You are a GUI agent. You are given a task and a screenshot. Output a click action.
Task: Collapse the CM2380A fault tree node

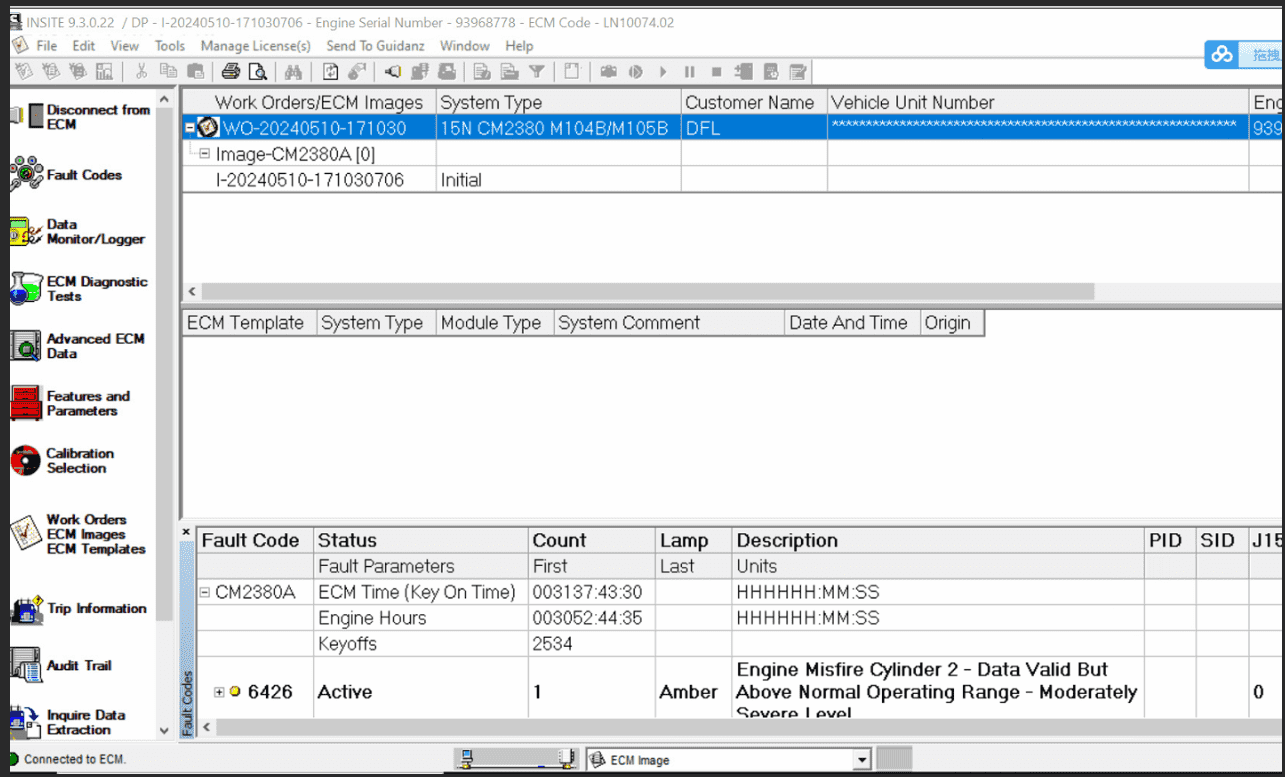205,592
